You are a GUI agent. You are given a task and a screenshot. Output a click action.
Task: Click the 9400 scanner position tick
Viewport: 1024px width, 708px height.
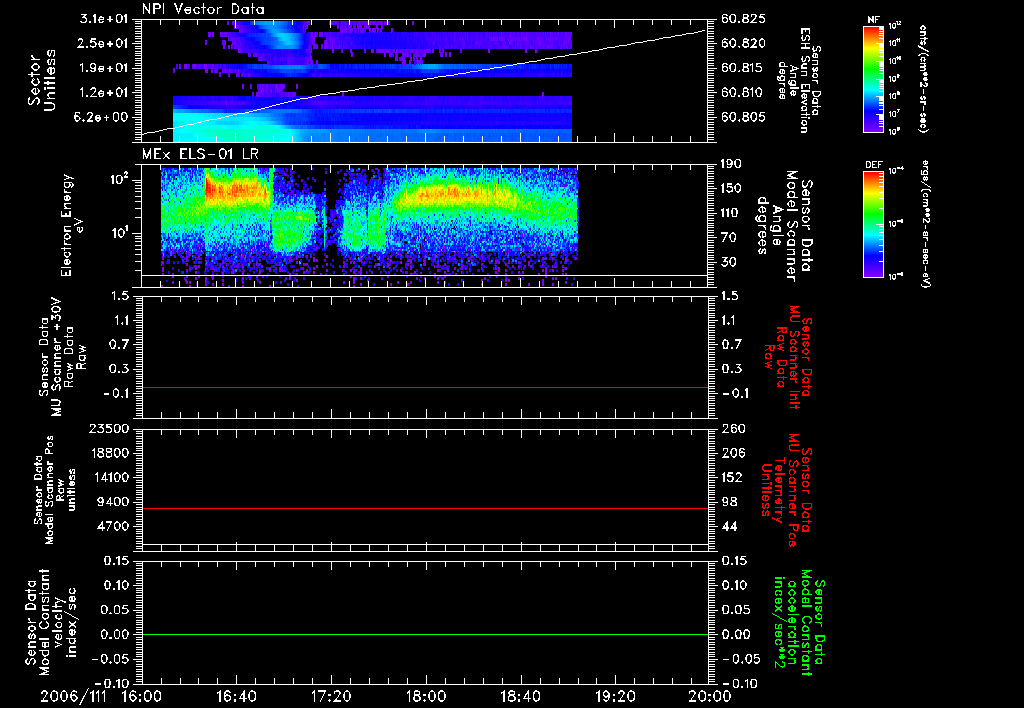[113, 502]
